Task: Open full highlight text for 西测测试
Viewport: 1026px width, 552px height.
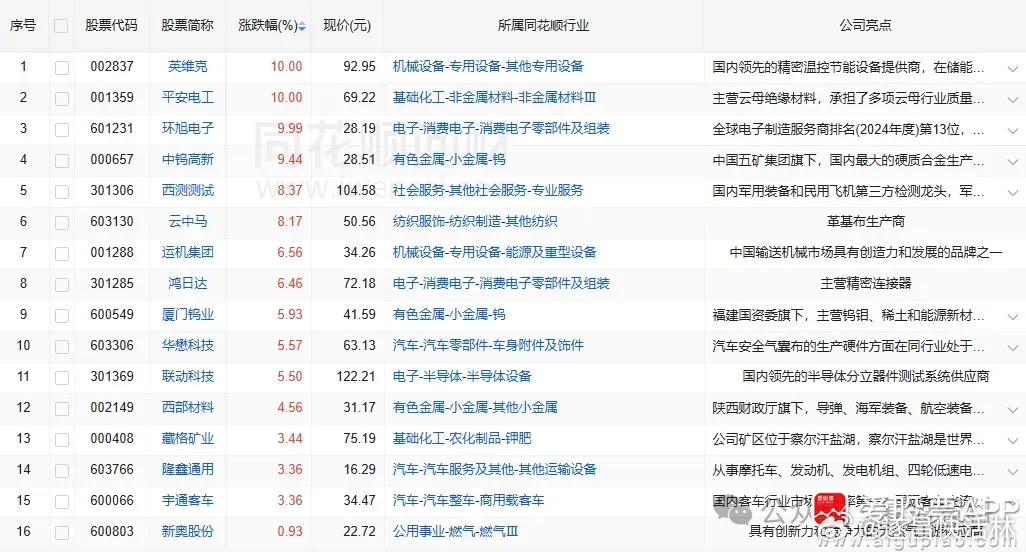Action: point(1012,192)
